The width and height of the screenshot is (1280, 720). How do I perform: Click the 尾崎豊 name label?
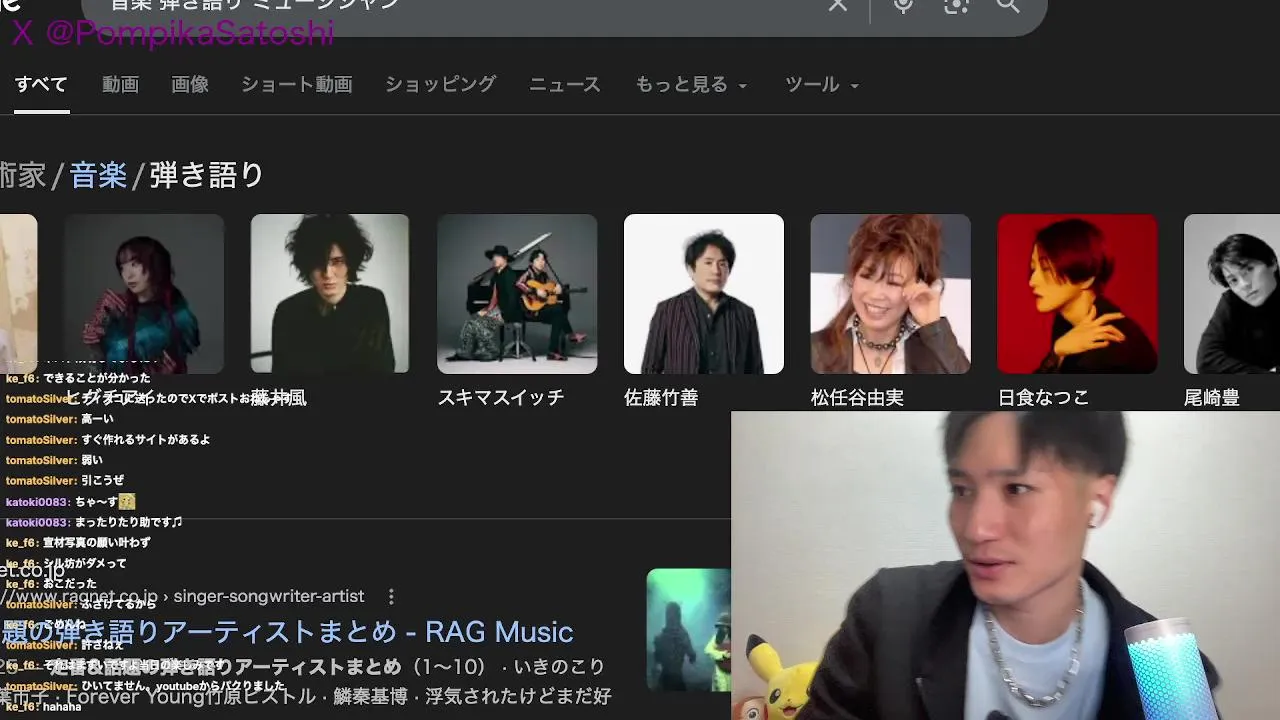pos(1212,398)
